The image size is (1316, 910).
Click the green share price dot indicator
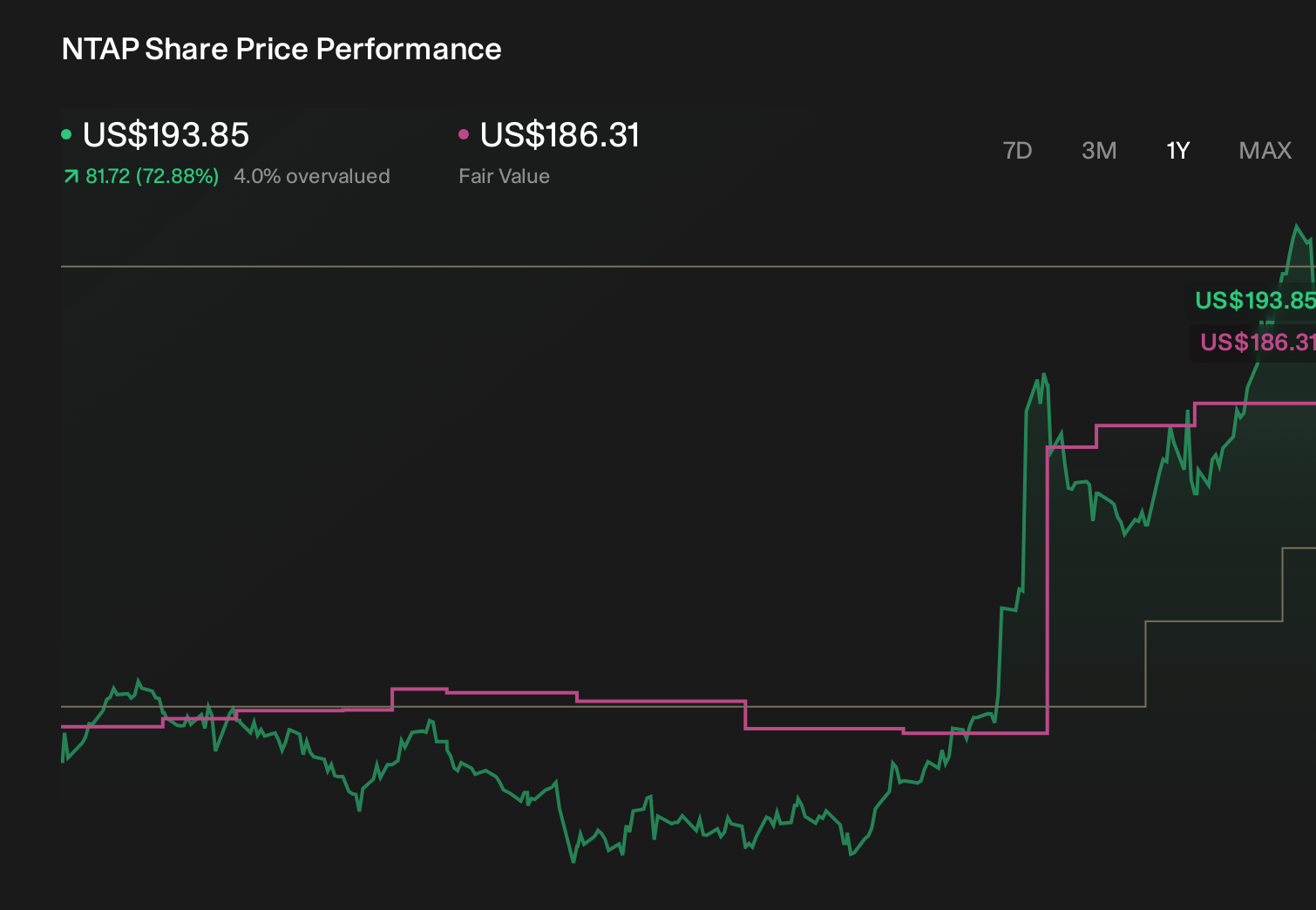[66, 134]
